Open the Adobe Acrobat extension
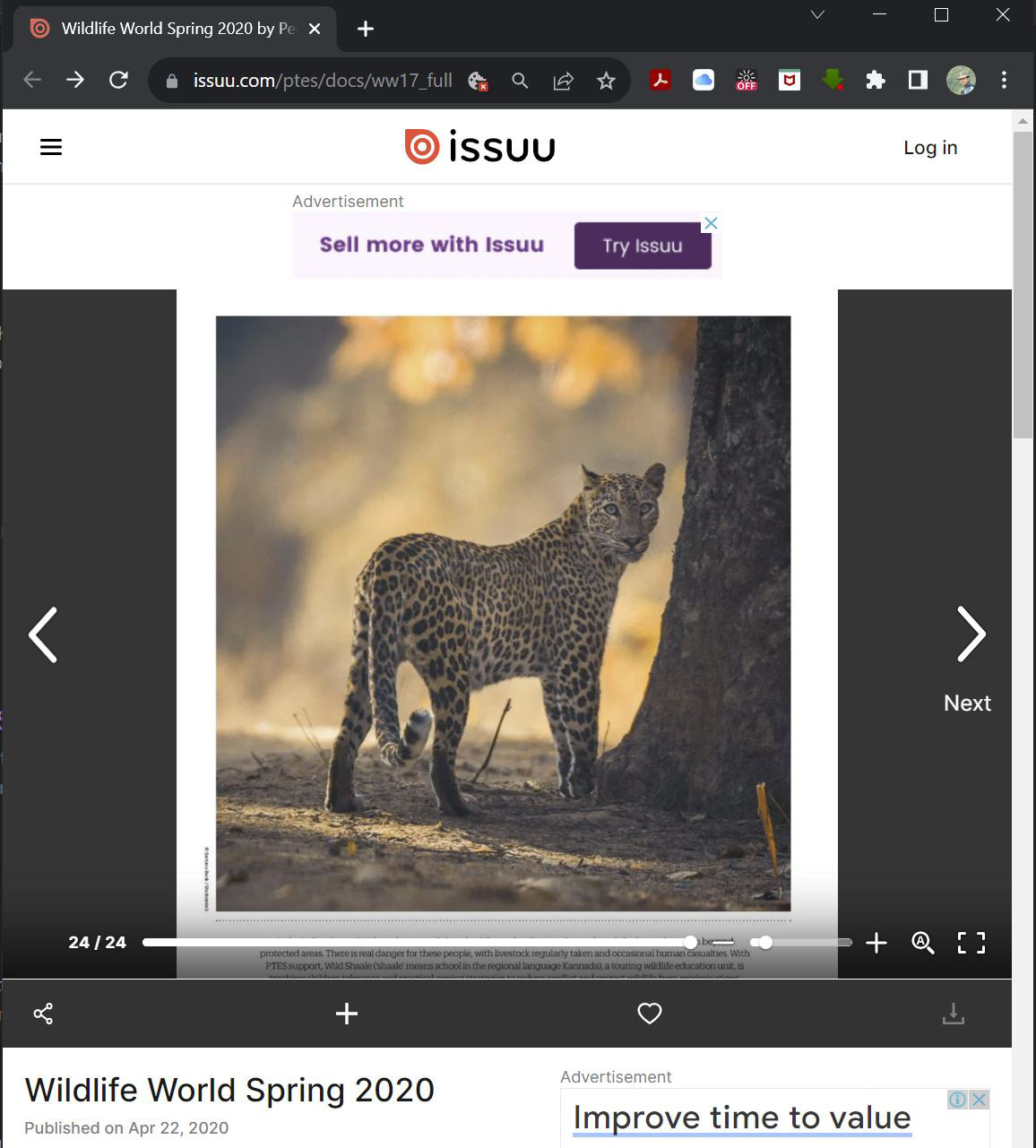The image size is (1036, 1148). pos(660,81)
